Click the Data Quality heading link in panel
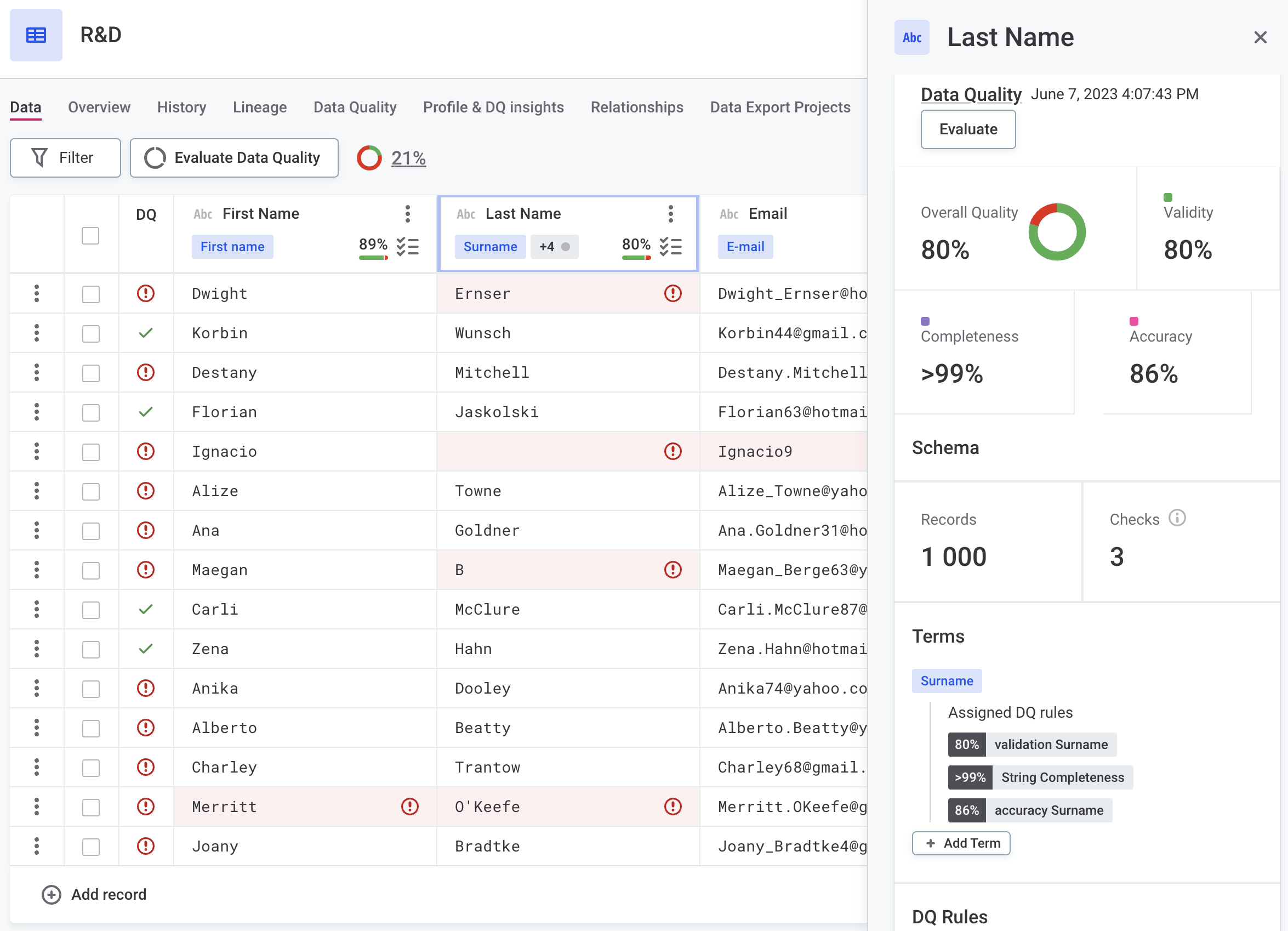1288x931 pixels. tap(971, 94)
